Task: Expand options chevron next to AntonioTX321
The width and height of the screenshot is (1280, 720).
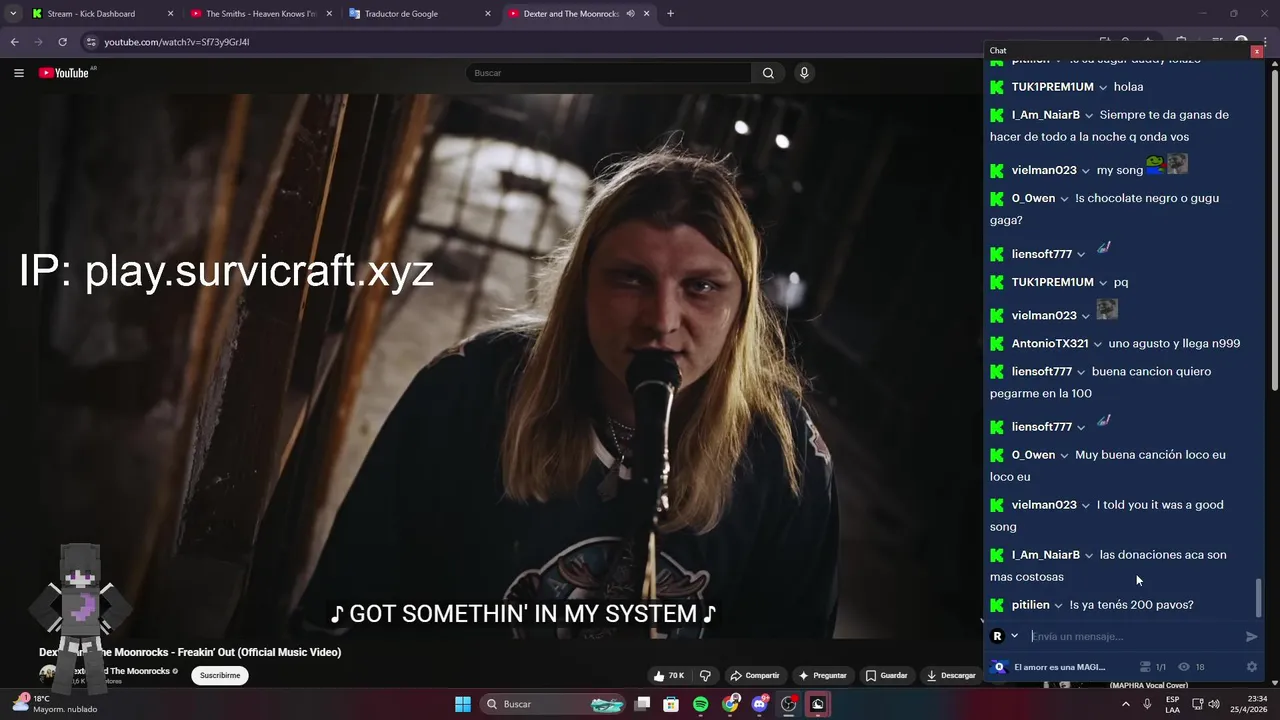Action: click(x=1097, y=344)
